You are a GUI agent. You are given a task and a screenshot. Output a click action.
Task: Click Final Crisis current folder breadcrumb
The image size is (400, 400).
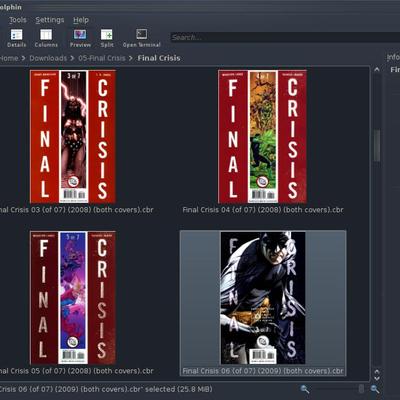(x=159, y=58)
